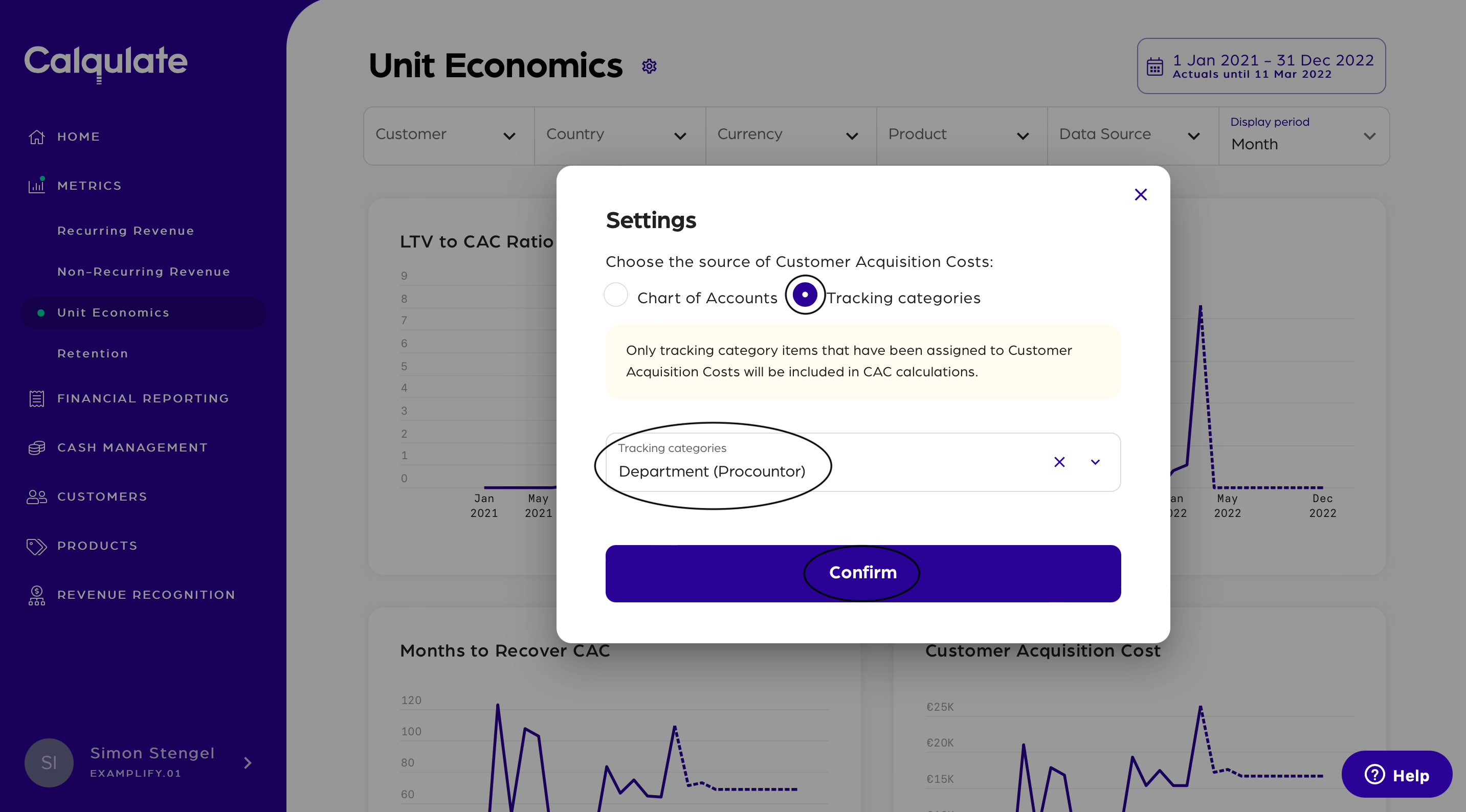Screen dimensions: 1466x812
Task: Open the Help chat button
Action: click(1396, 775)
